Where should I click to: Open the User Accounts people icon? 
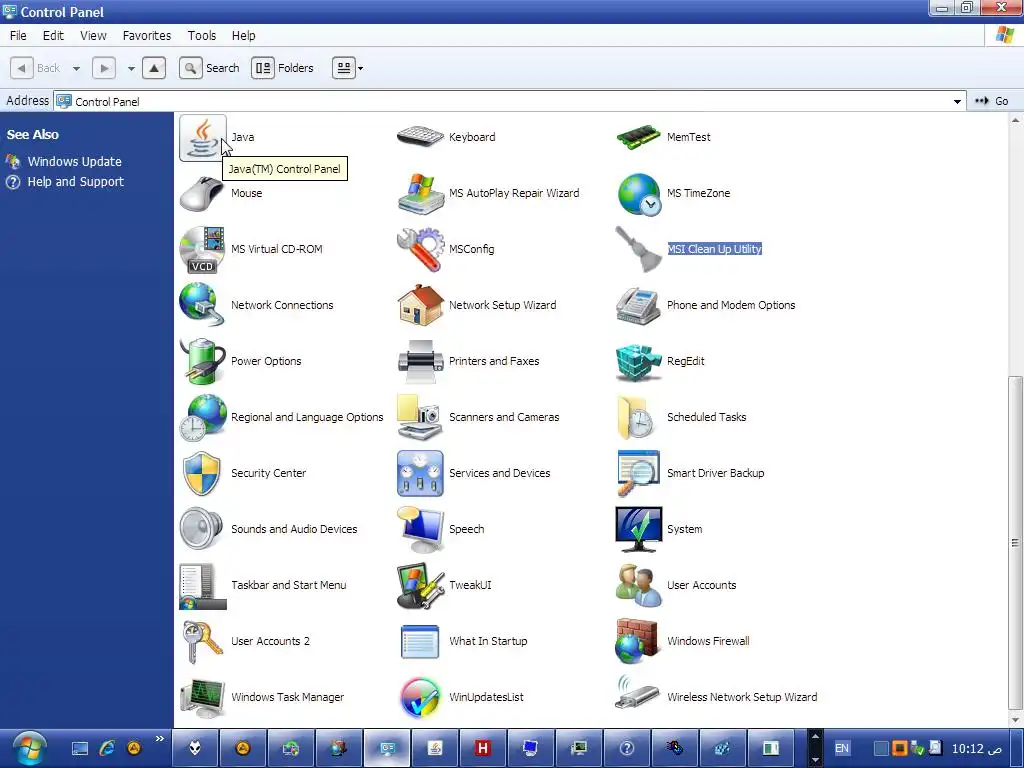click(x=638, y=585)
